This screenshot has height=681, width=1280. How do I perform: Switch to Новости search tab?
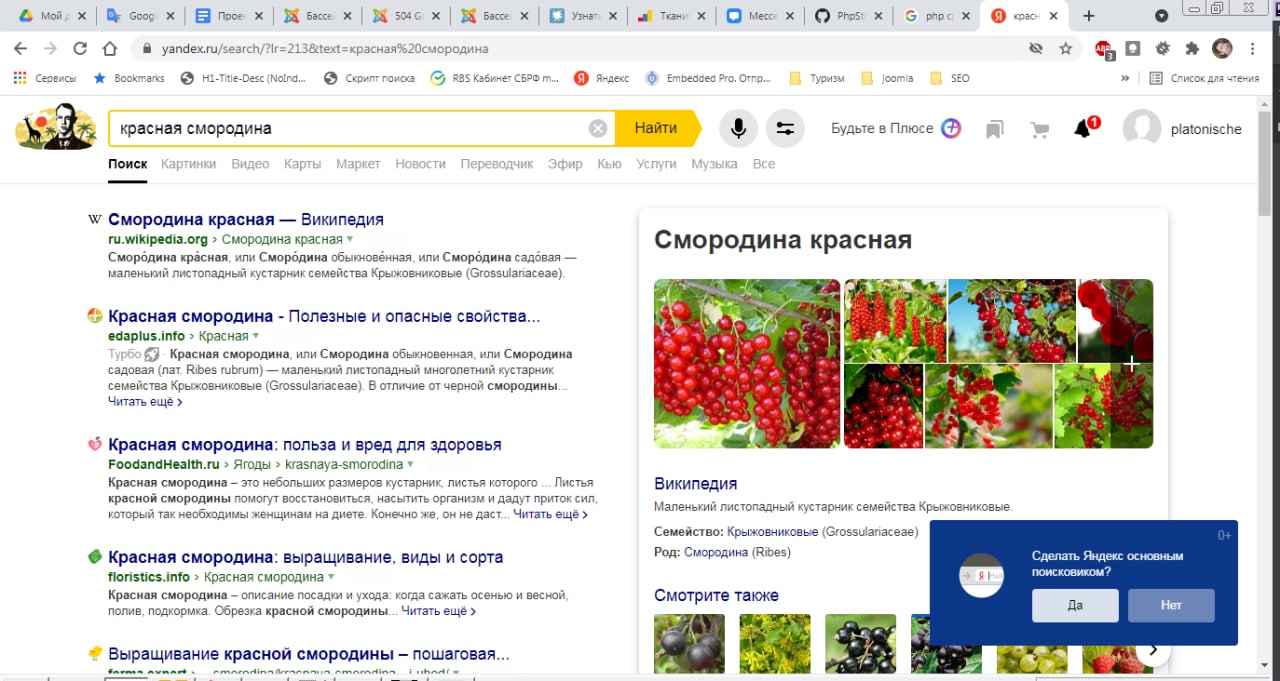(x=420, y=164)
